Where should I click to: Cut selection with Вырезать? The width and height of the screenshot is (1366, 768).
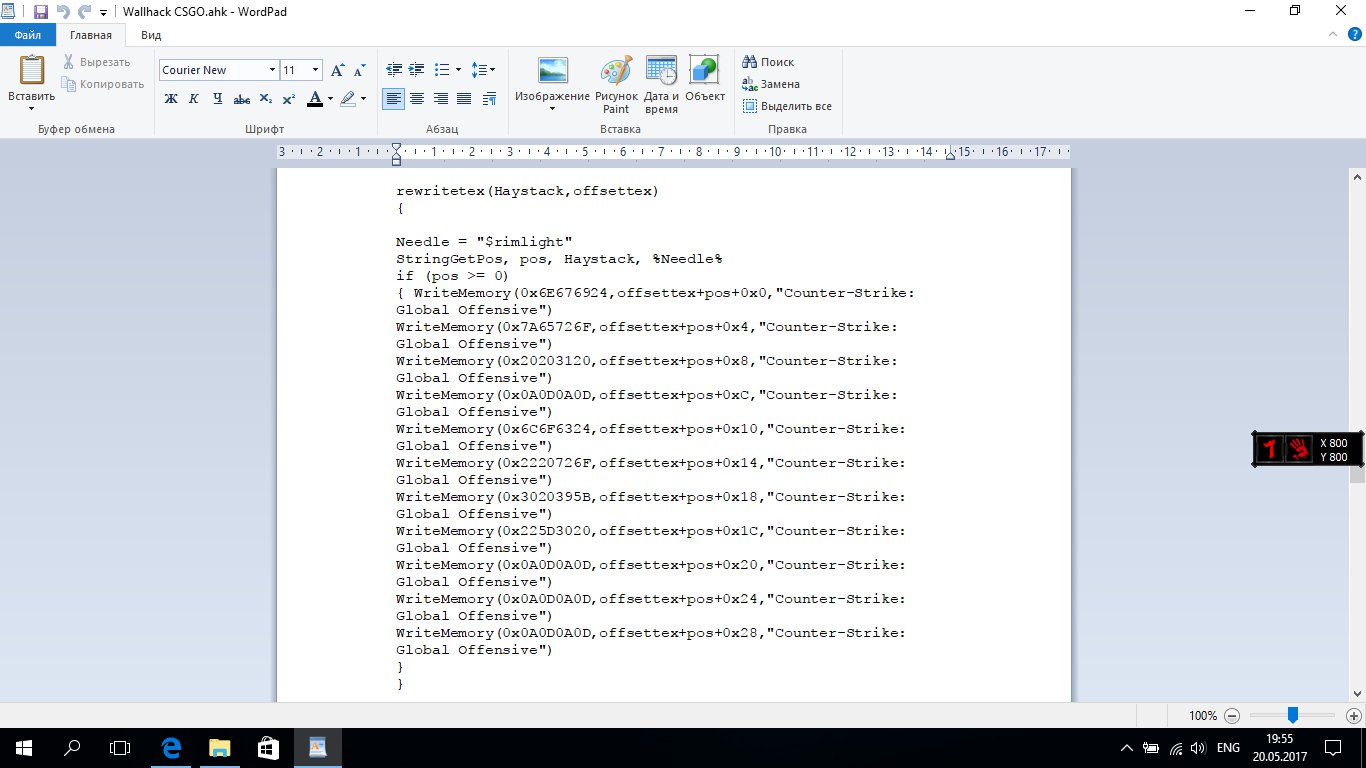coord(96,62)
